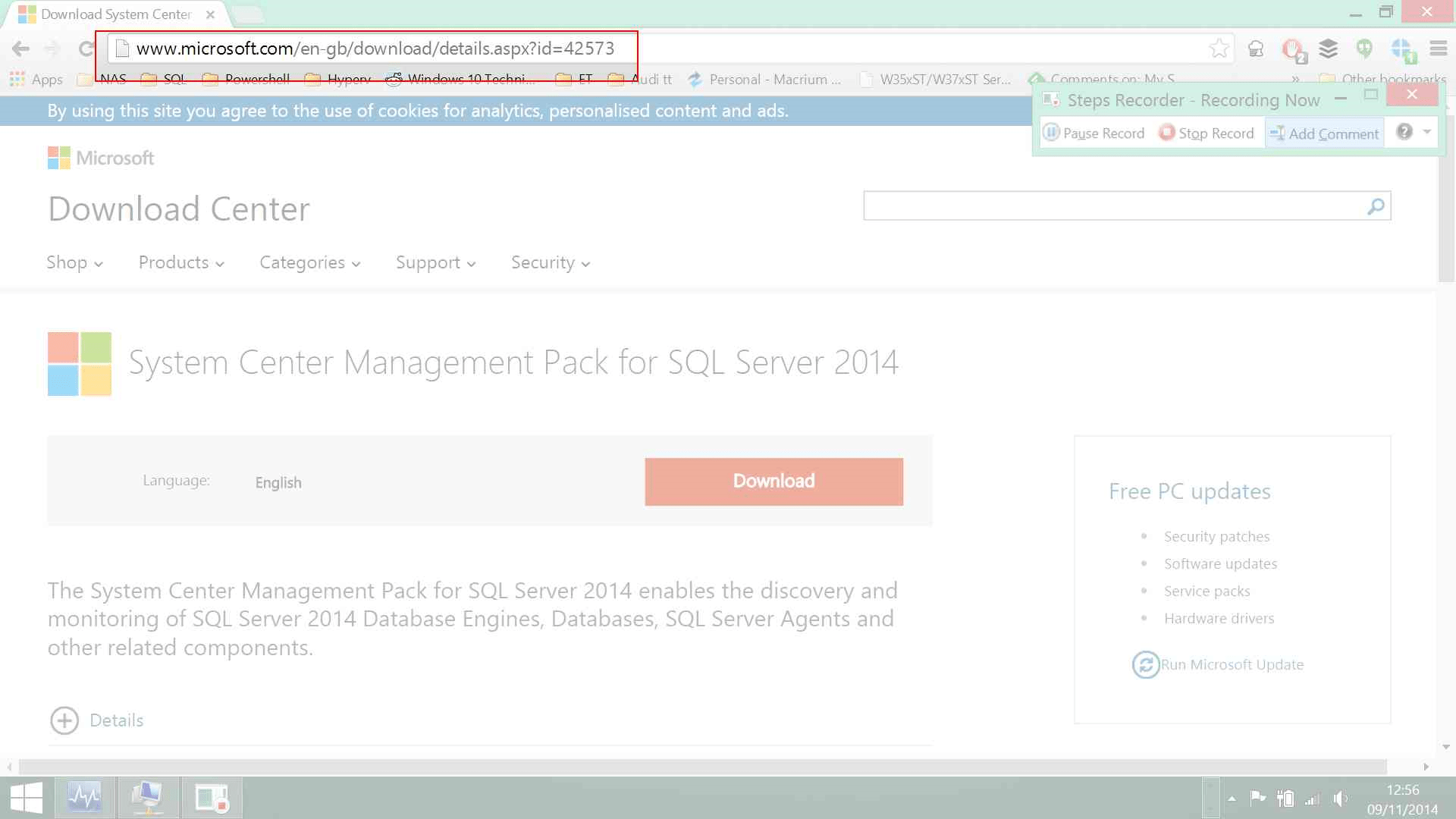
Task: Open Chrome menu hamburger icon
Action: pyautogui.click(x=1438, y=49)
